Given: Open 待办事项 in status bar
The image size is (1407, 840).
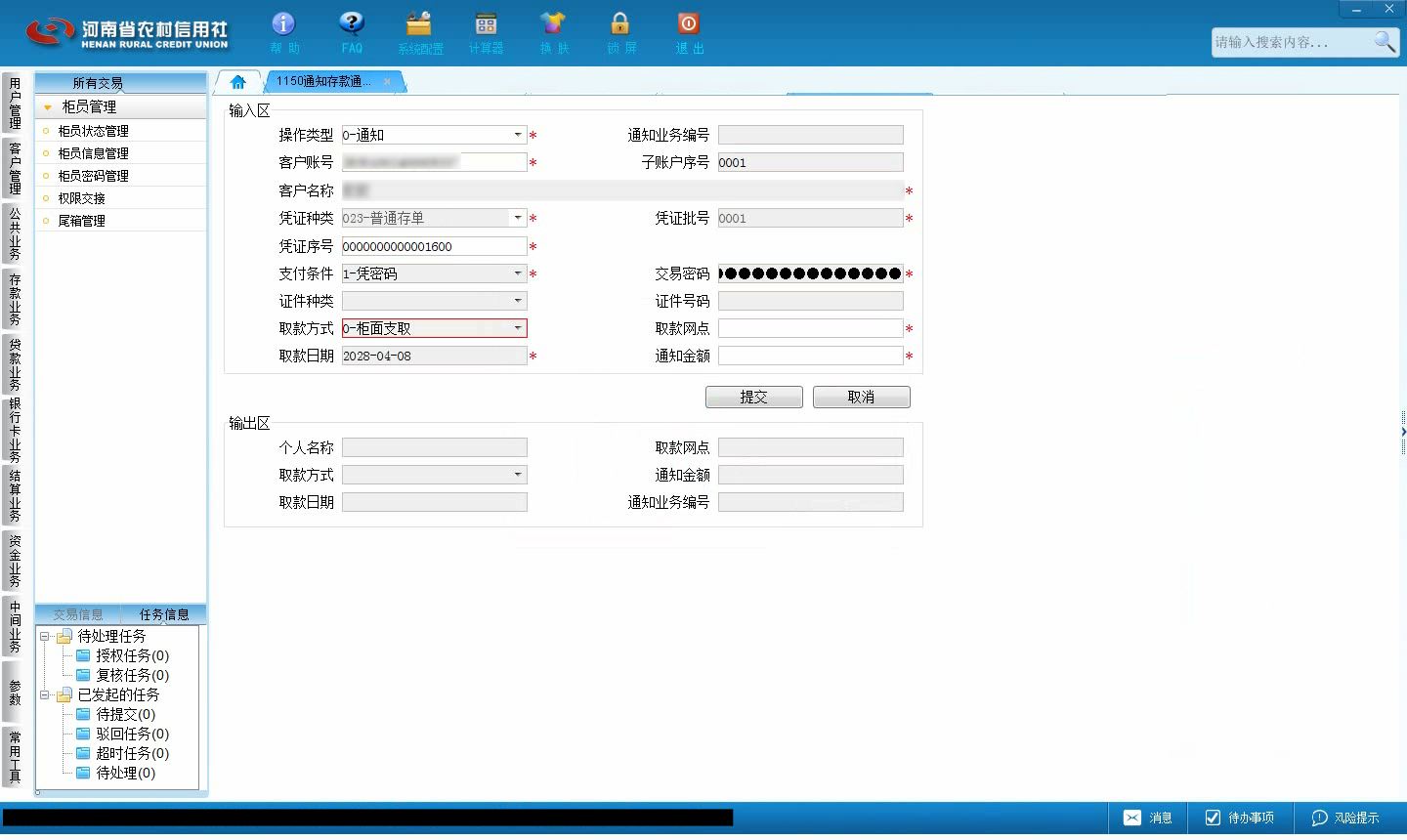Looking at the screenshot, I should click(1240, 818).
